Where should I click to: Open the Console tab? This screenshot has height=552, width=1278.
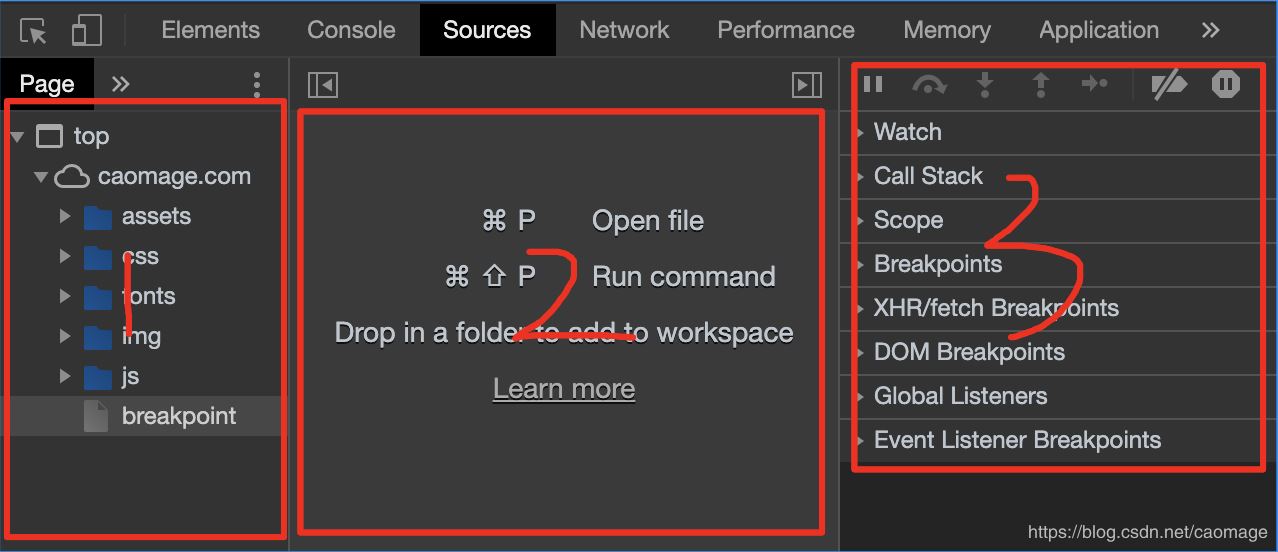pos(351,30)
